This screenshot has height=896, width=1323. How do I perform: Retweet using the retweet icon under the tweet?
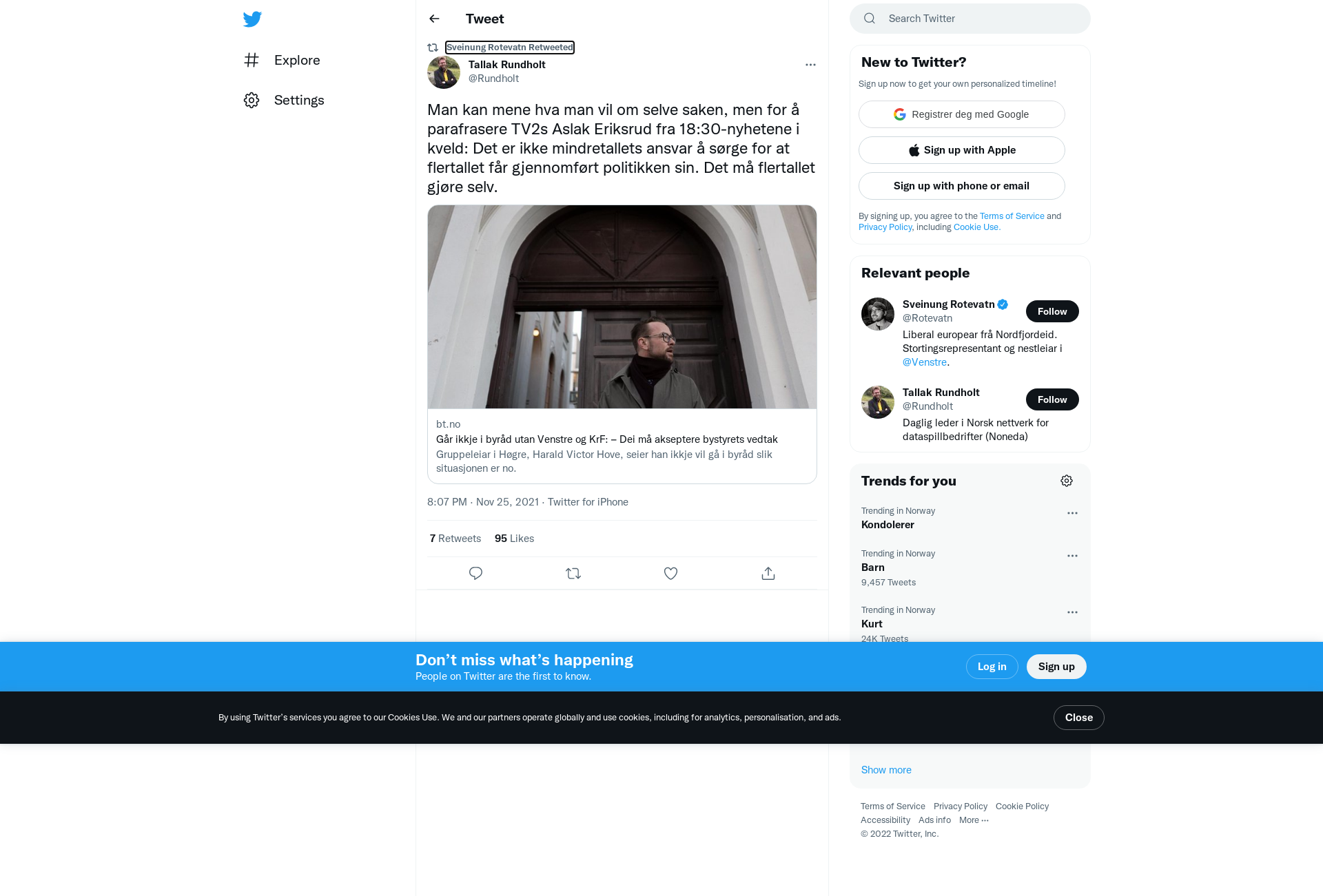coord(573,573)
